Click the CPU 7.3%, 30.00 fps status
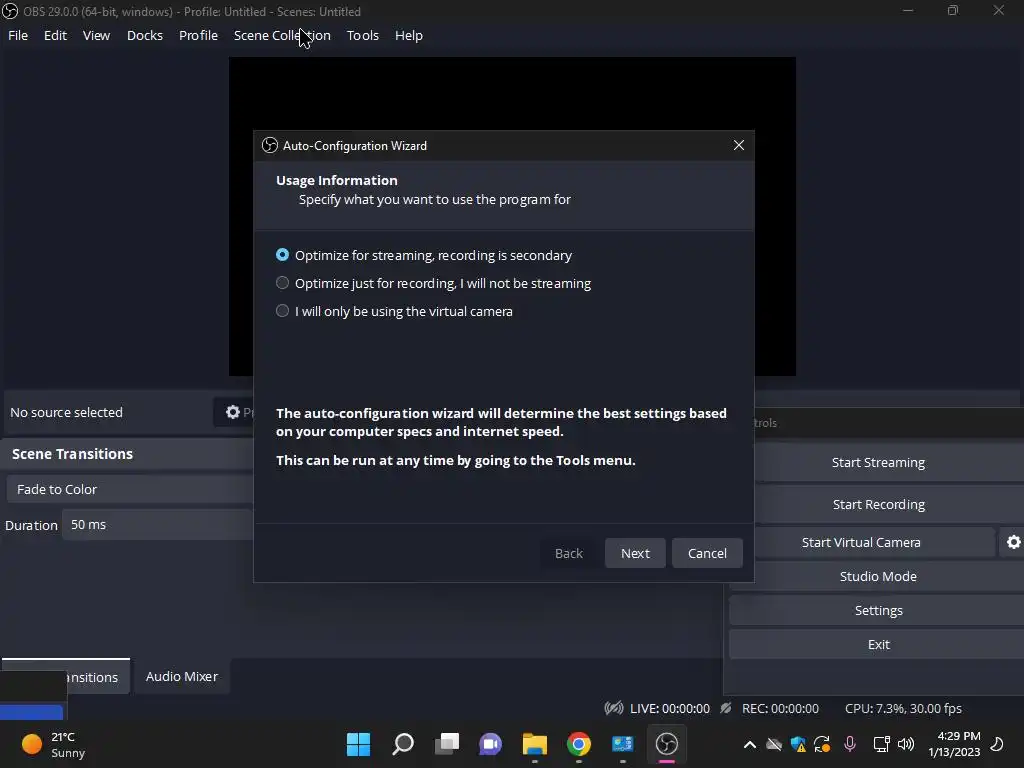1024x768 pixels. click(x=903, y=709)
